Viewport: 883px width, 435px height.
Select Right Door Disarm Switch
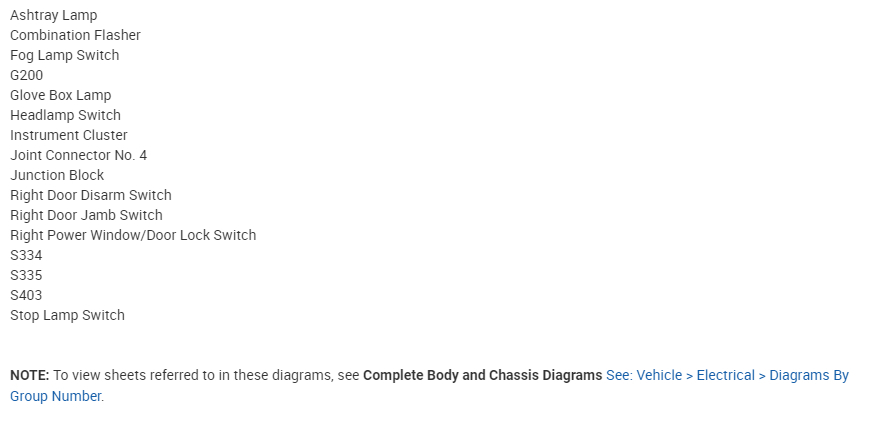(x=91, y=196)
